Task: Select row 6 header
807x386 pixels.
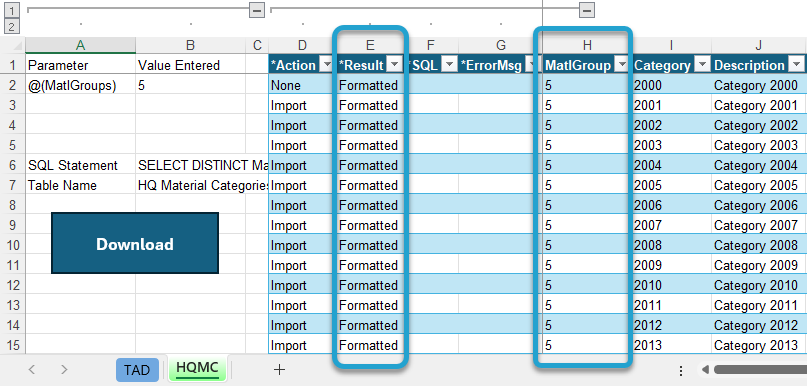Action: click(x=12, y=165)
